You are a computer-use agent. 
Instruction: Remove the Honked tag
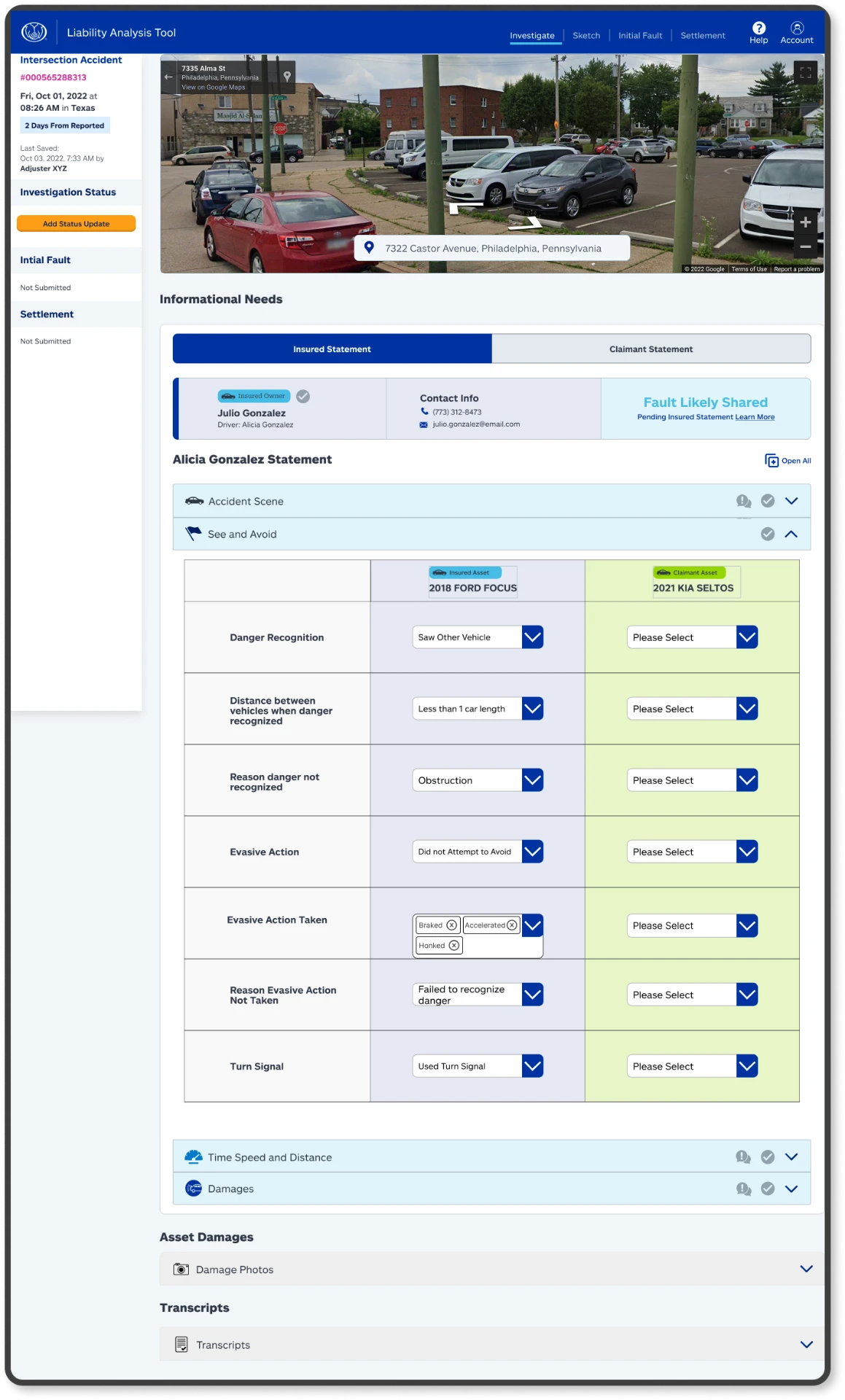[454, 946]
